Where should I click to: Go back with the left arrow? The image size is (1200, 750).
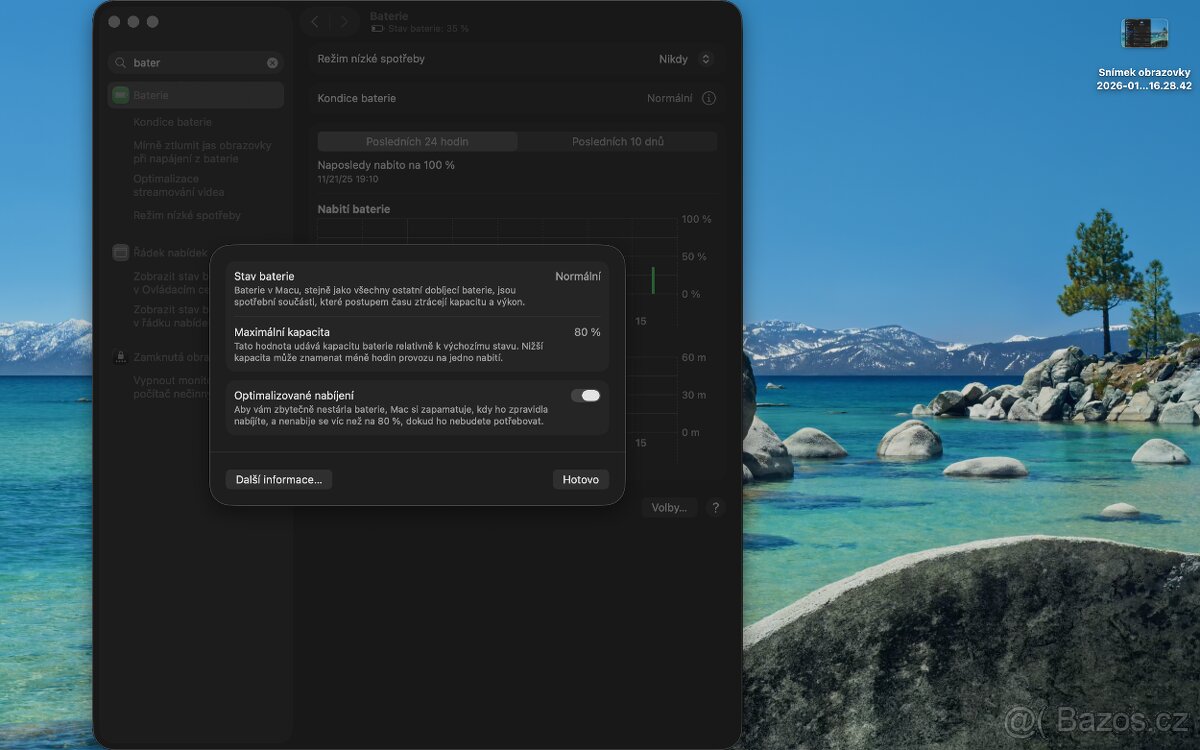315,22
